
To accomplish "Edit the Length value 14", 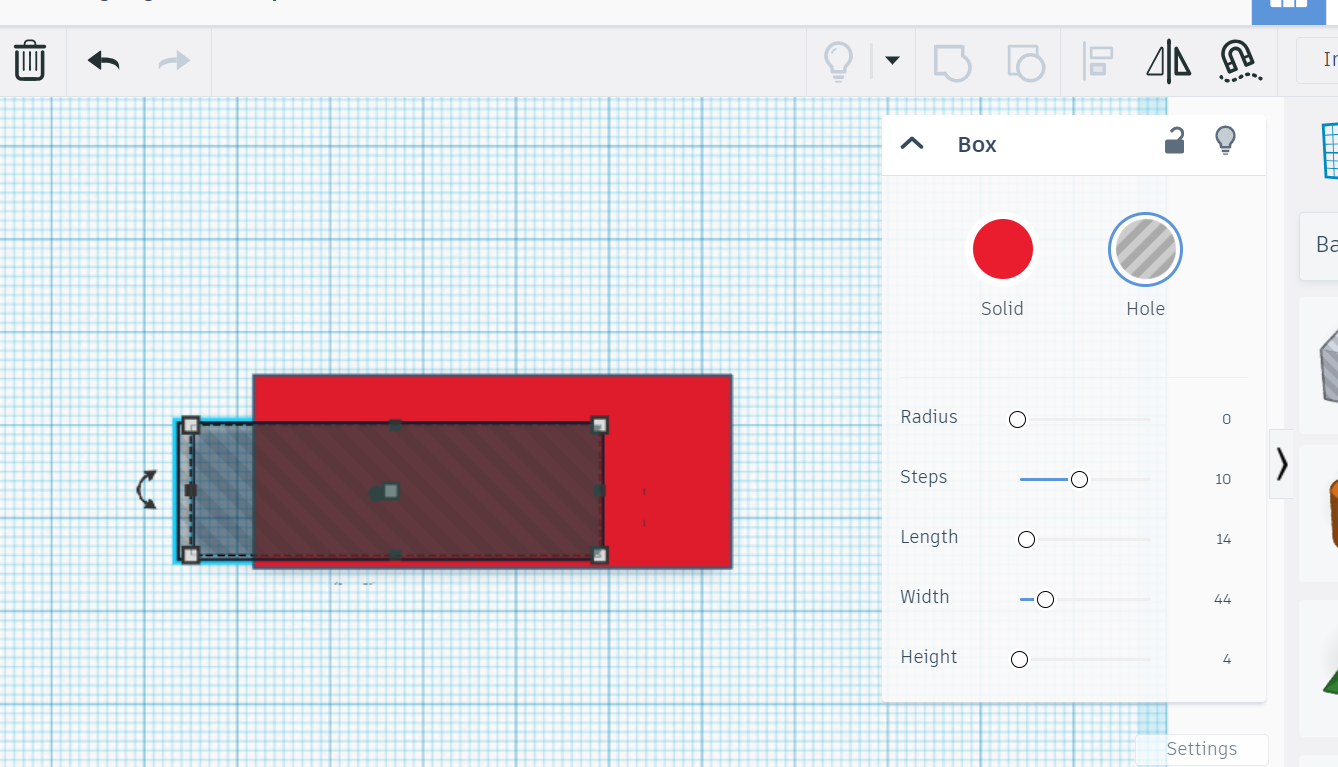I will pyautogui.click(x=1223, y=539).
